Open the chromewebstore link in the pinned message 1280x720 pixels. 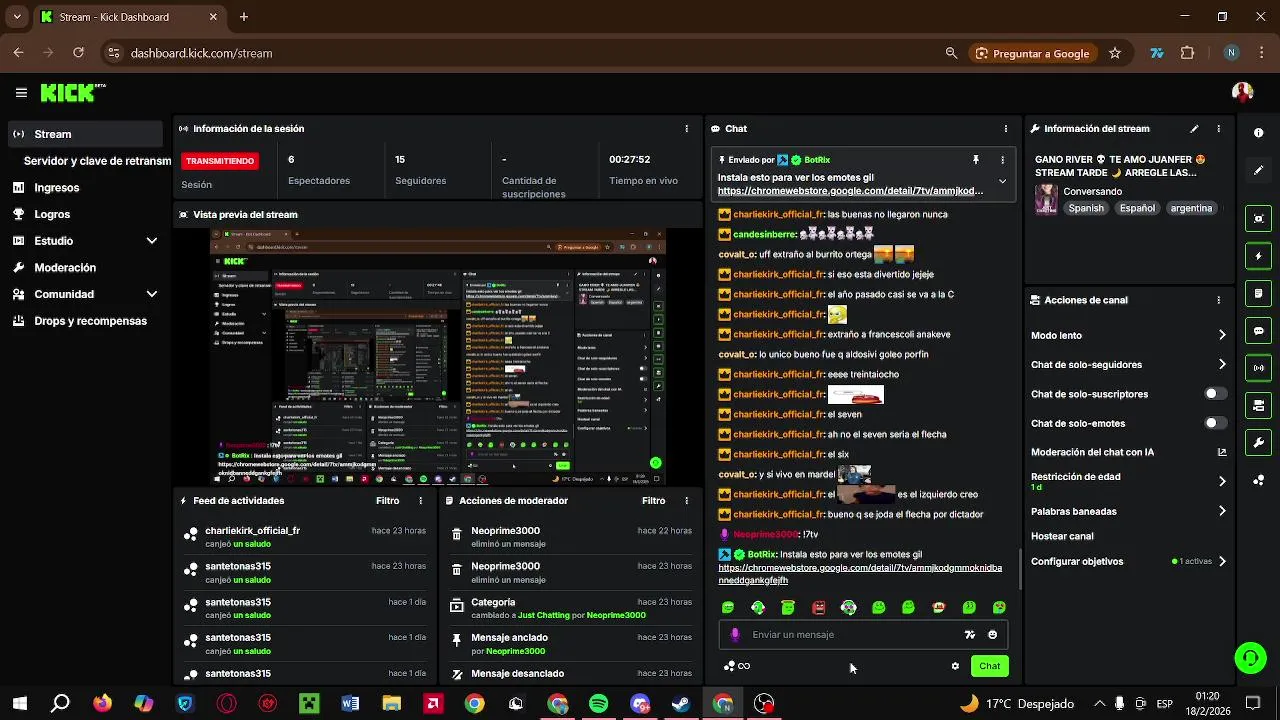point(851,191)
